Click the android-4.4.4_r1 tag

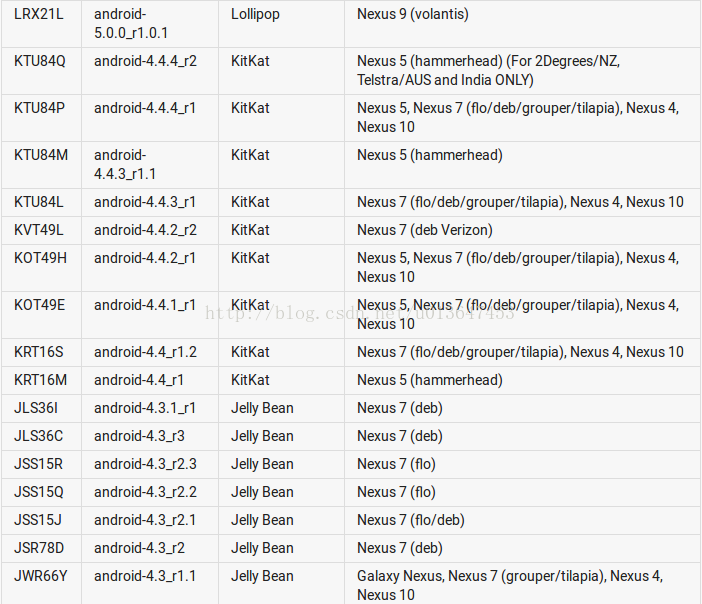coord(145,108)
